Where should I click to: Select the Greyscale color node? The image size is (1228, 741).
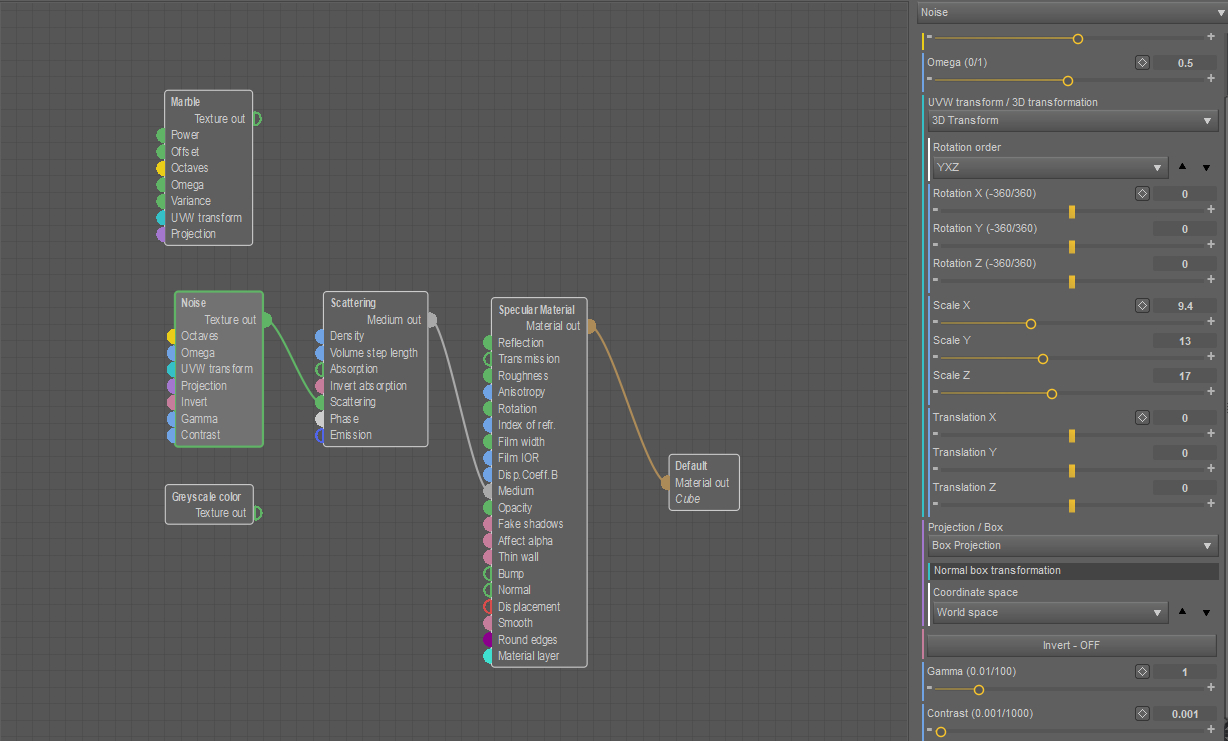coord(208,496)
